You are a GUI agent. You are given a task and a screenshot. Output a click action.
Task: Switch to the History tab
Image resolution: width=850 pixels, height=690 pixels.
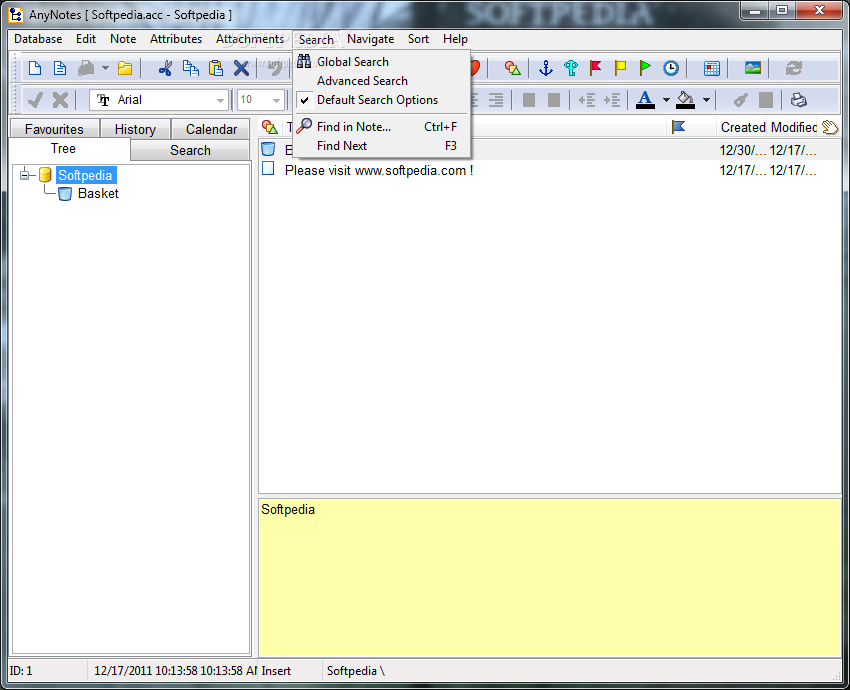(x=135, y=129)
